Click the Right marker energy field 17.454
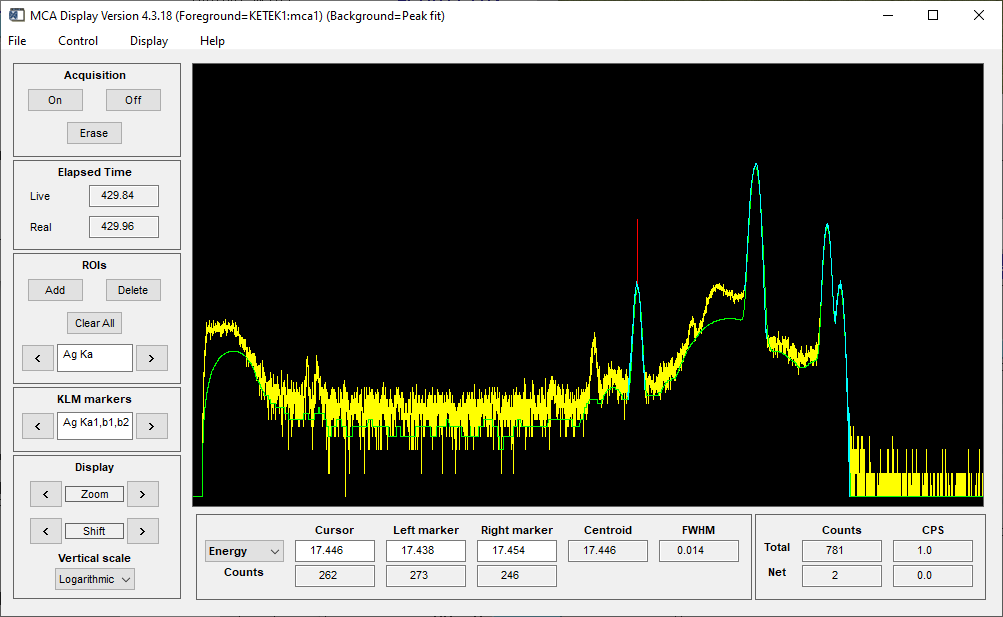Screen dimensions: 1003x617 point(516,551)
